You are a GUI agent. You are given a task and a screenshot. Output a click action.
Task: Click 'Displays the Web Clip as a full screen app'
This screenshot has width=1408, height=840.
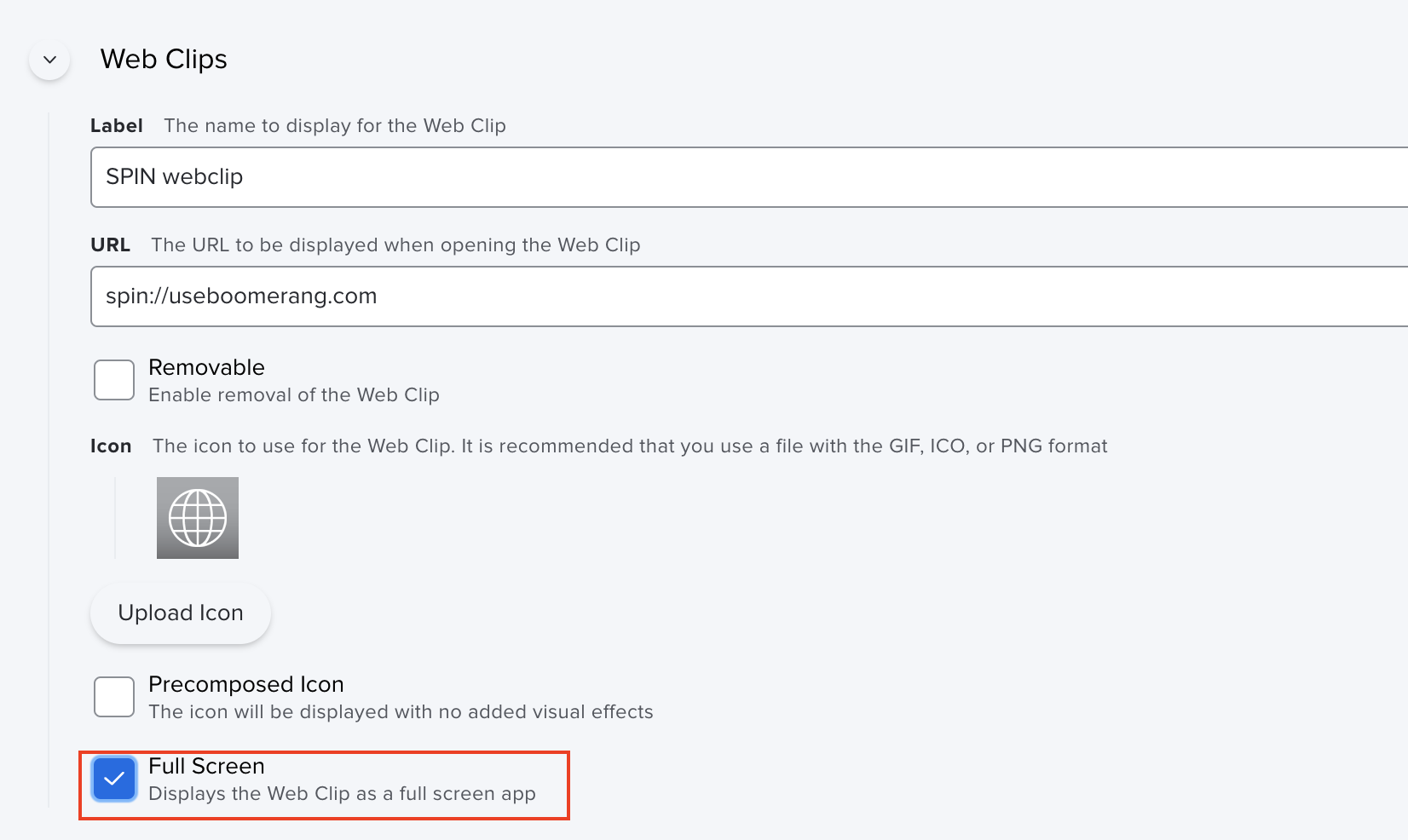pos(342,794)
